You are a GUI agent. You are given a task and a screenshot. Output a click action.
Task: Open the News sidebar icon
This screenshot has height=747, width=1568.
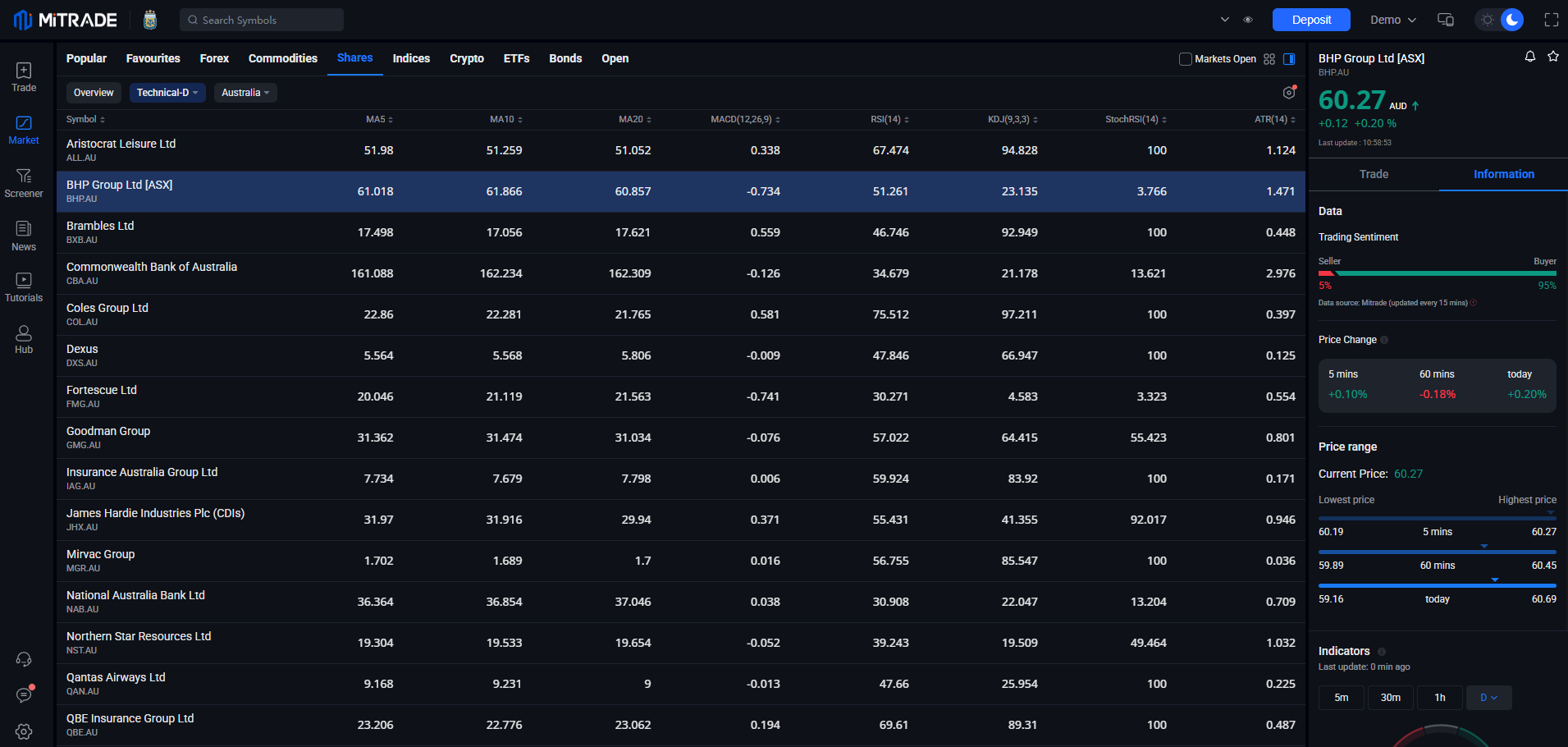(x=24, y=236)
